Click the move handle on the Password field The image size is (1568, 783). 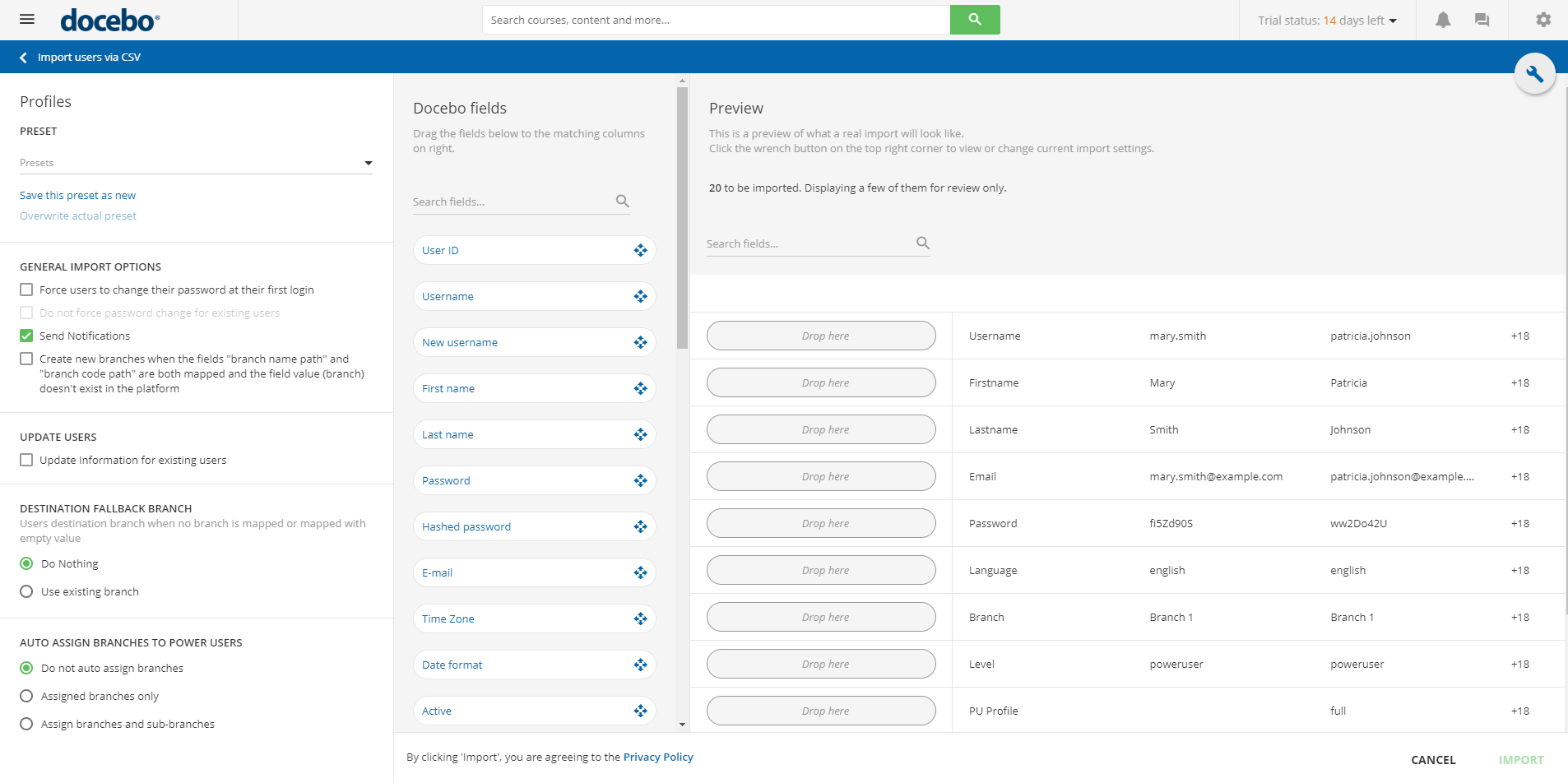pyautogui.click(x=640, y=480)
